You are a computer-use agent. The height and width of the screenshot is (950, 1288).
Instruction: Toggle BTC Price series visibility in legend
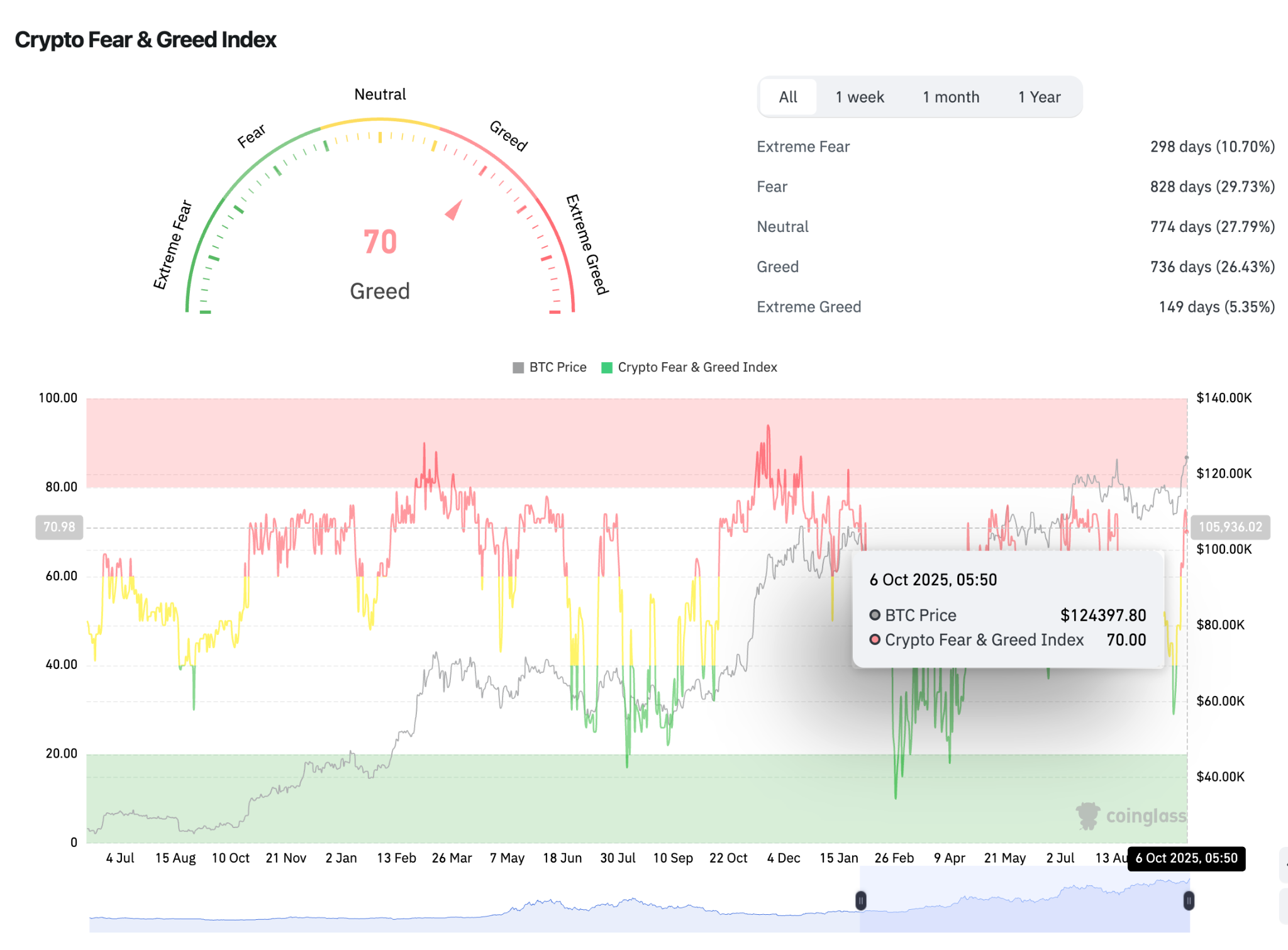pos(557,368)
